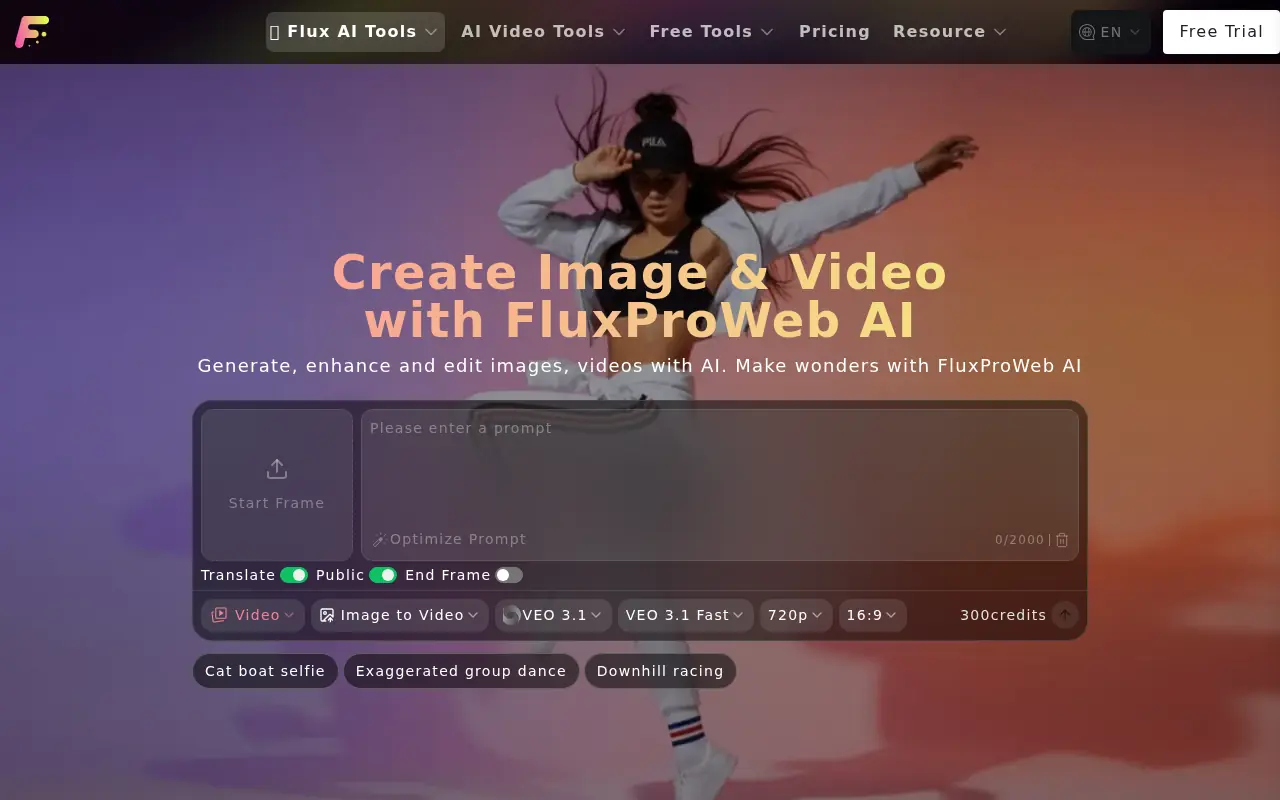Click the FluxProWeb logo icon
Image resolution: width=1280 pixels, height=800 pixels.
pyautogui.click(x=32, y=32)
